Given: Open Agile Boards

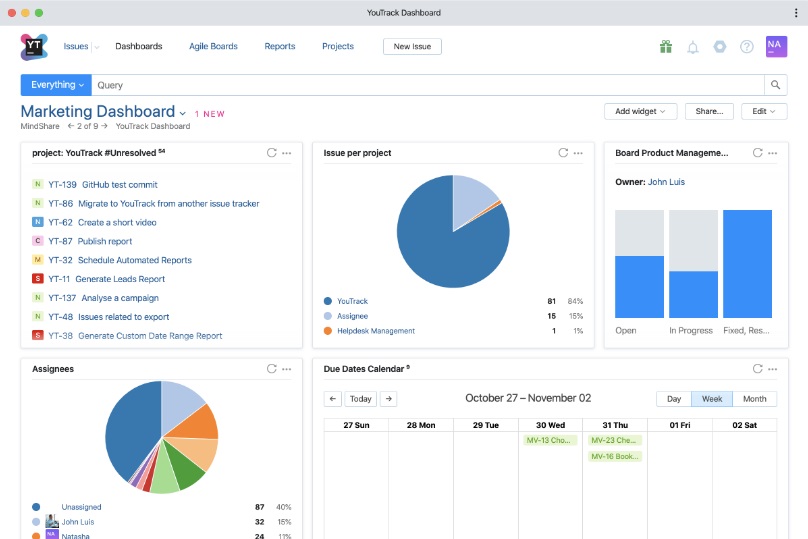Looking at the screenshot, I should (x=213, y=46).
